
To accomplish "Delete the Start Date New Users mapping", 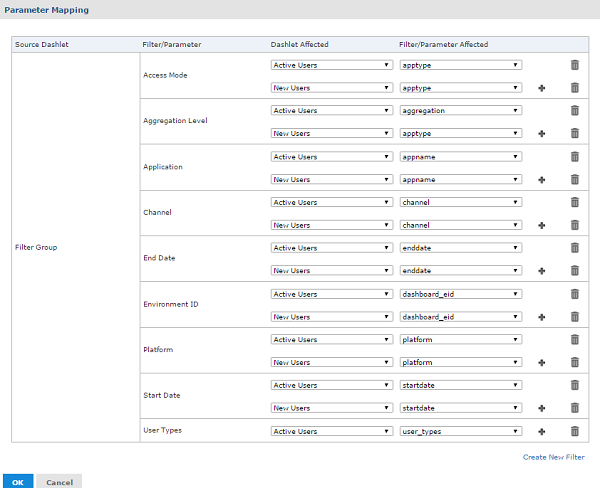I will [x=574, y=408].
